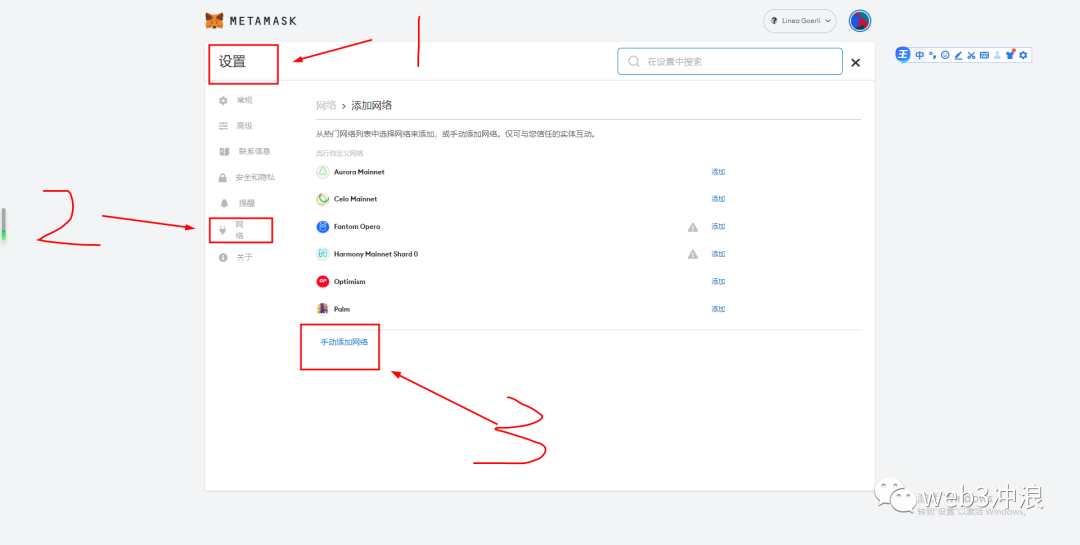
Task: Click 手动添加网络 to add network manually
Action: click(x=344, y=342)
